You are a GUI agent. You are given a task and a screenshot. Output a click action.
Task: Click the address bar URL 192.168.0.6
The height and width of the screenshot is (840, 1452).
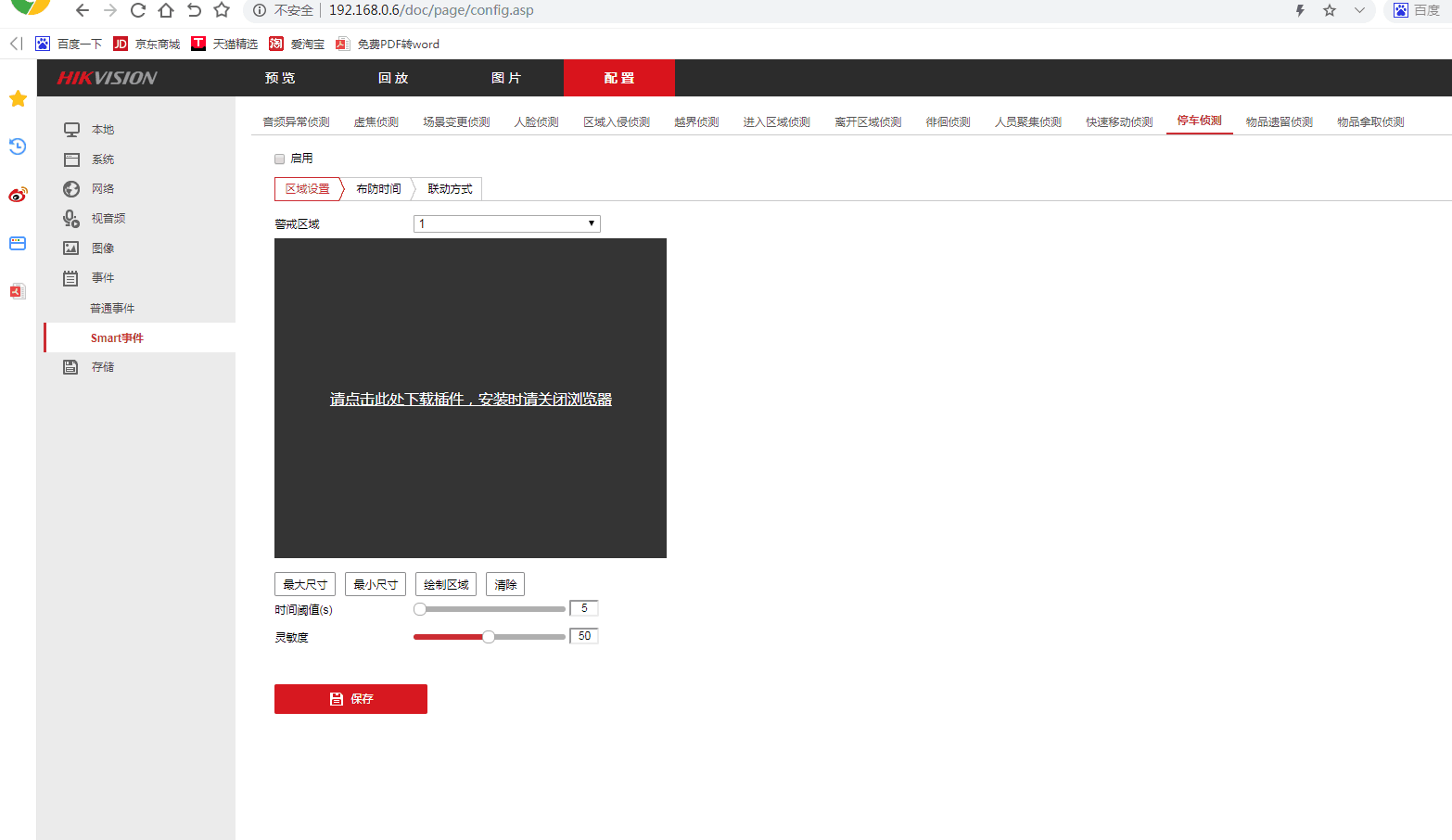tap(431, 10)
